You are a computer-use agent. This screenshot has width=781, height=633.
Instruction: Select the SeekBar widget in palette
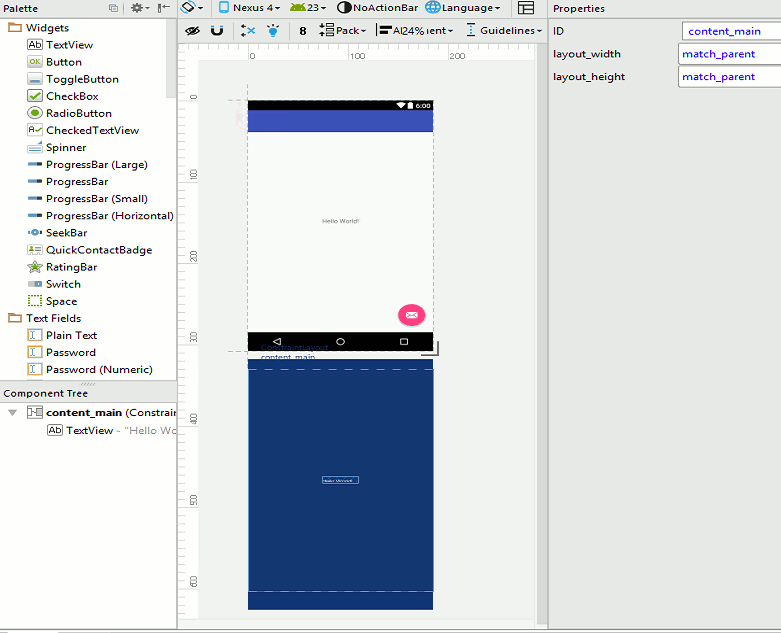click(57, 233)
